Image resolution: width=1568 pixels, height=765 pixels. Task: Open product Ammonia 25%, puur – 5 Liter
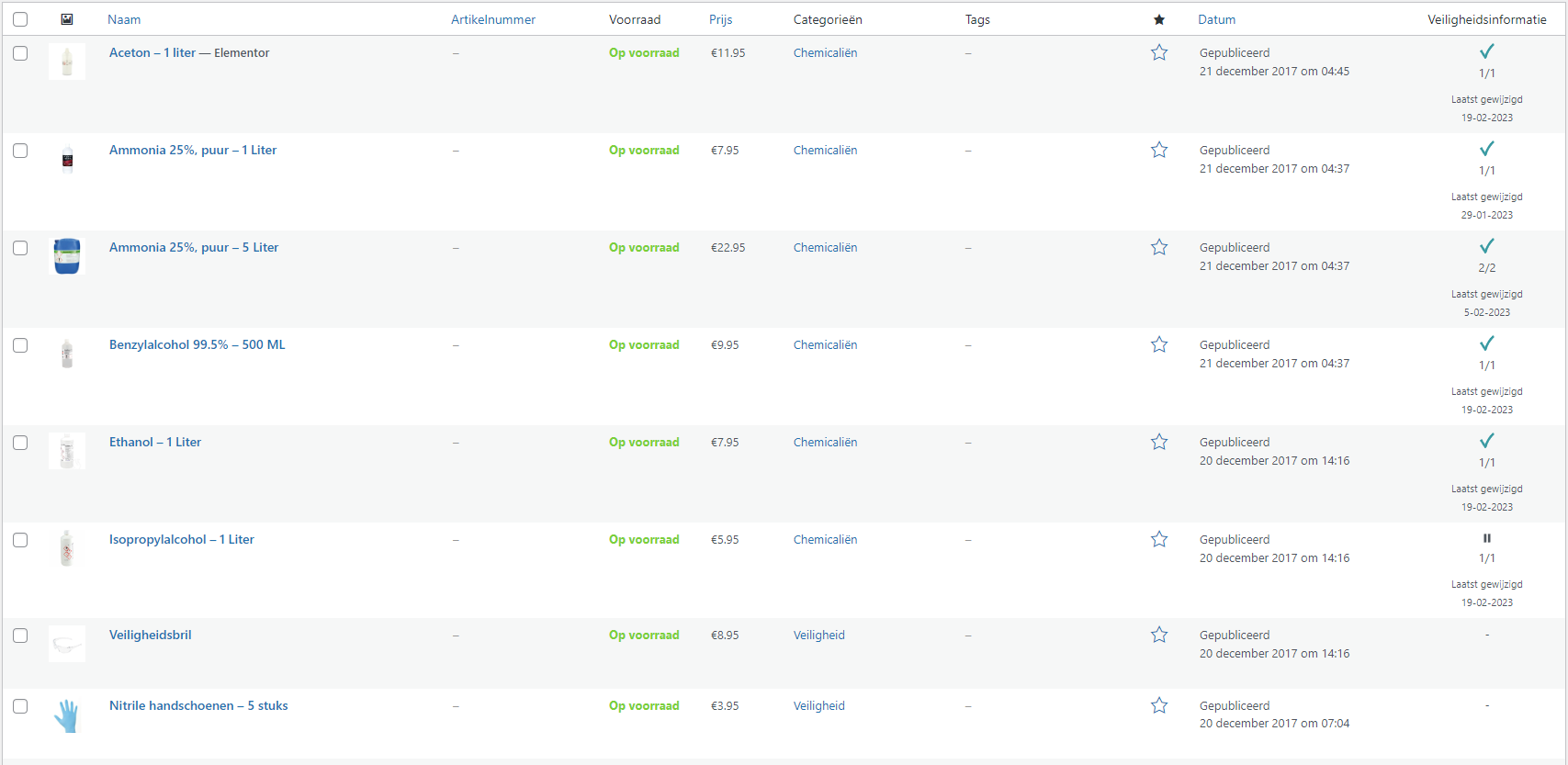click(194, 247)
